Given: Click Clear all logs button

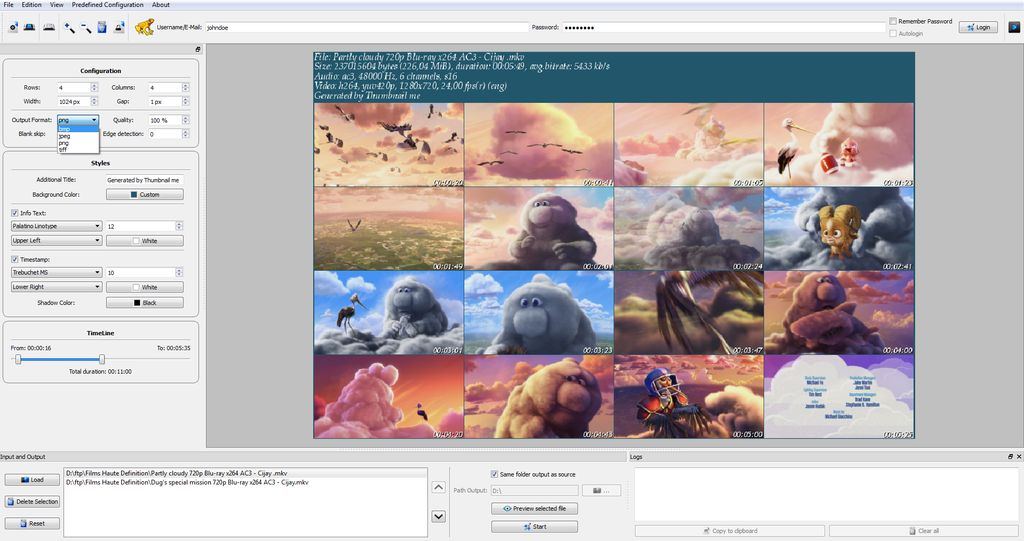Looking at the screenshot, I should click(923, 531).
